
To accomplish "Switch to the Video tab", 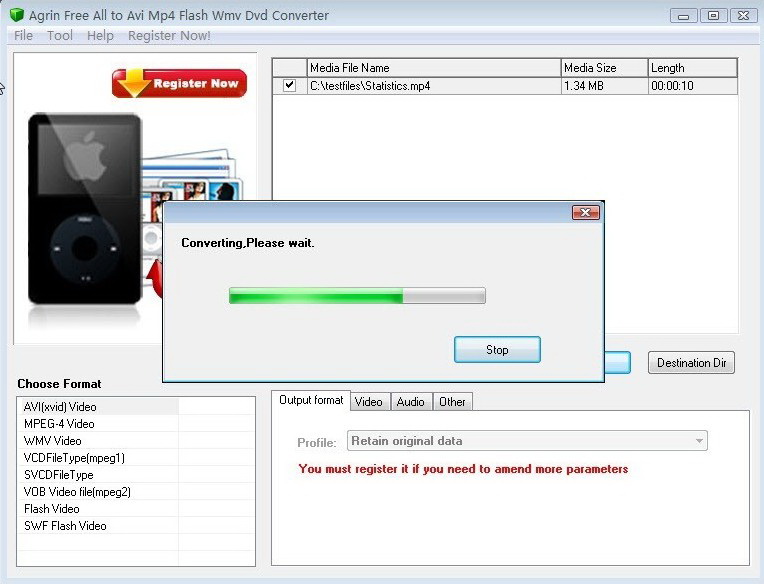I will point(368,402).
